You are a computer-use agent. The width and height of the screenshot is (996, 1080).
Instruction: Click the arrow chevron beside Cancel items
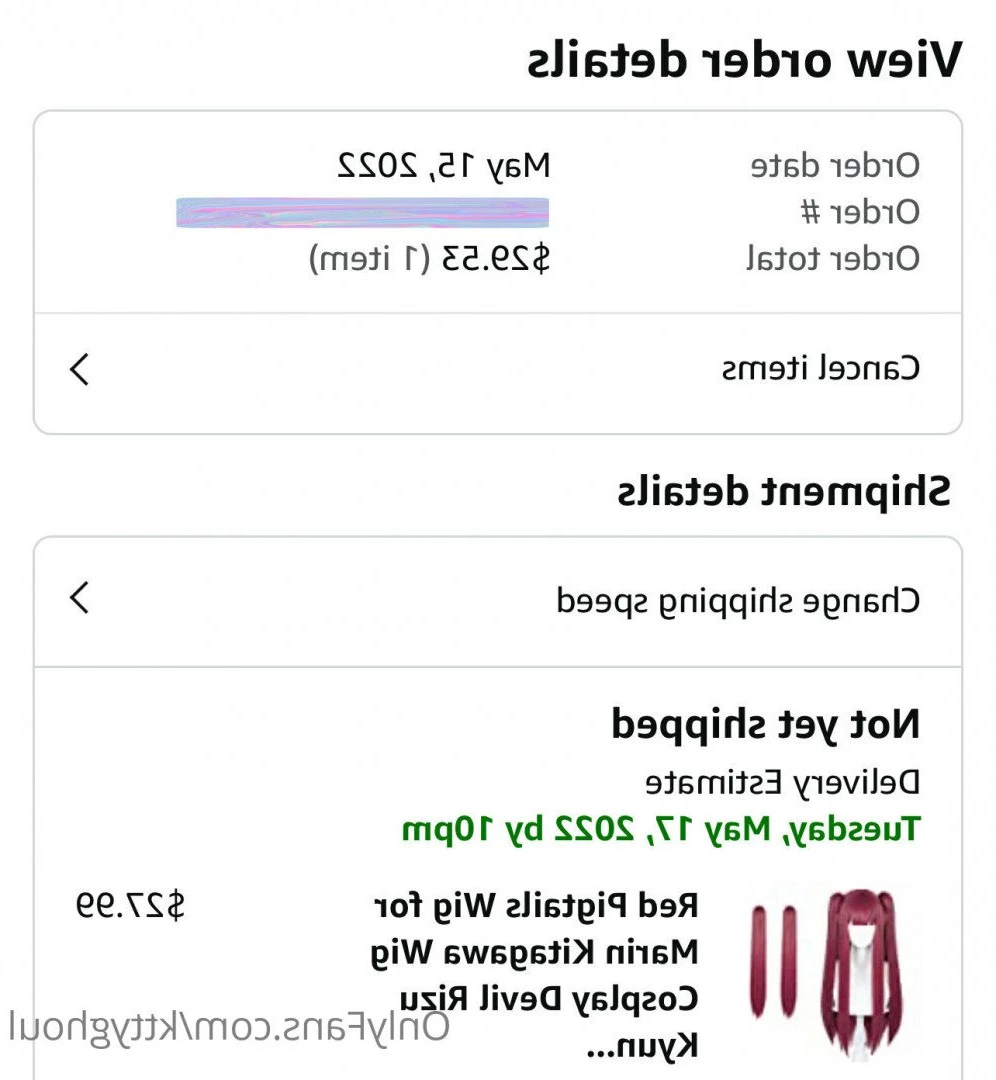79,369
